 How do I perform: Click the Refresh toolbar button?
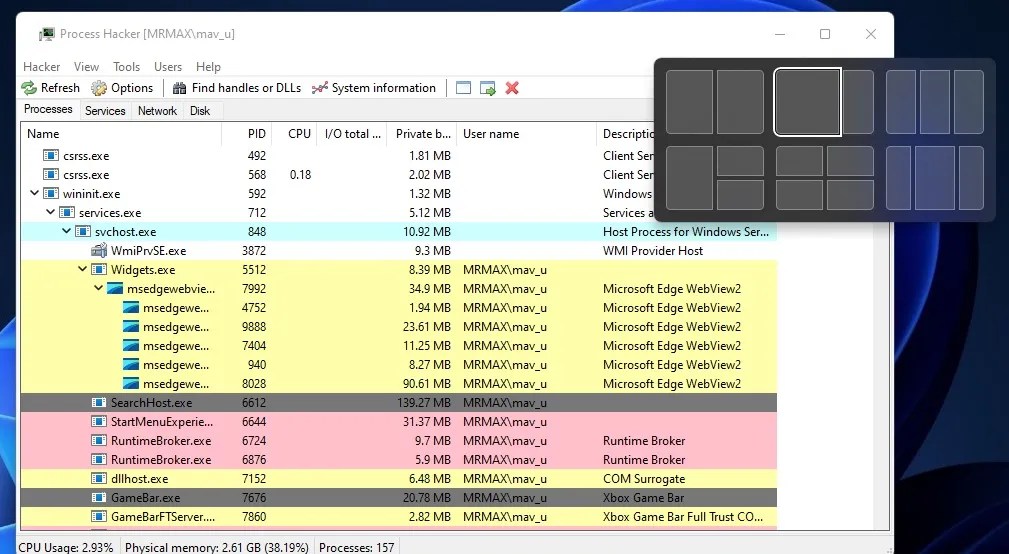(x=50, y=88)
